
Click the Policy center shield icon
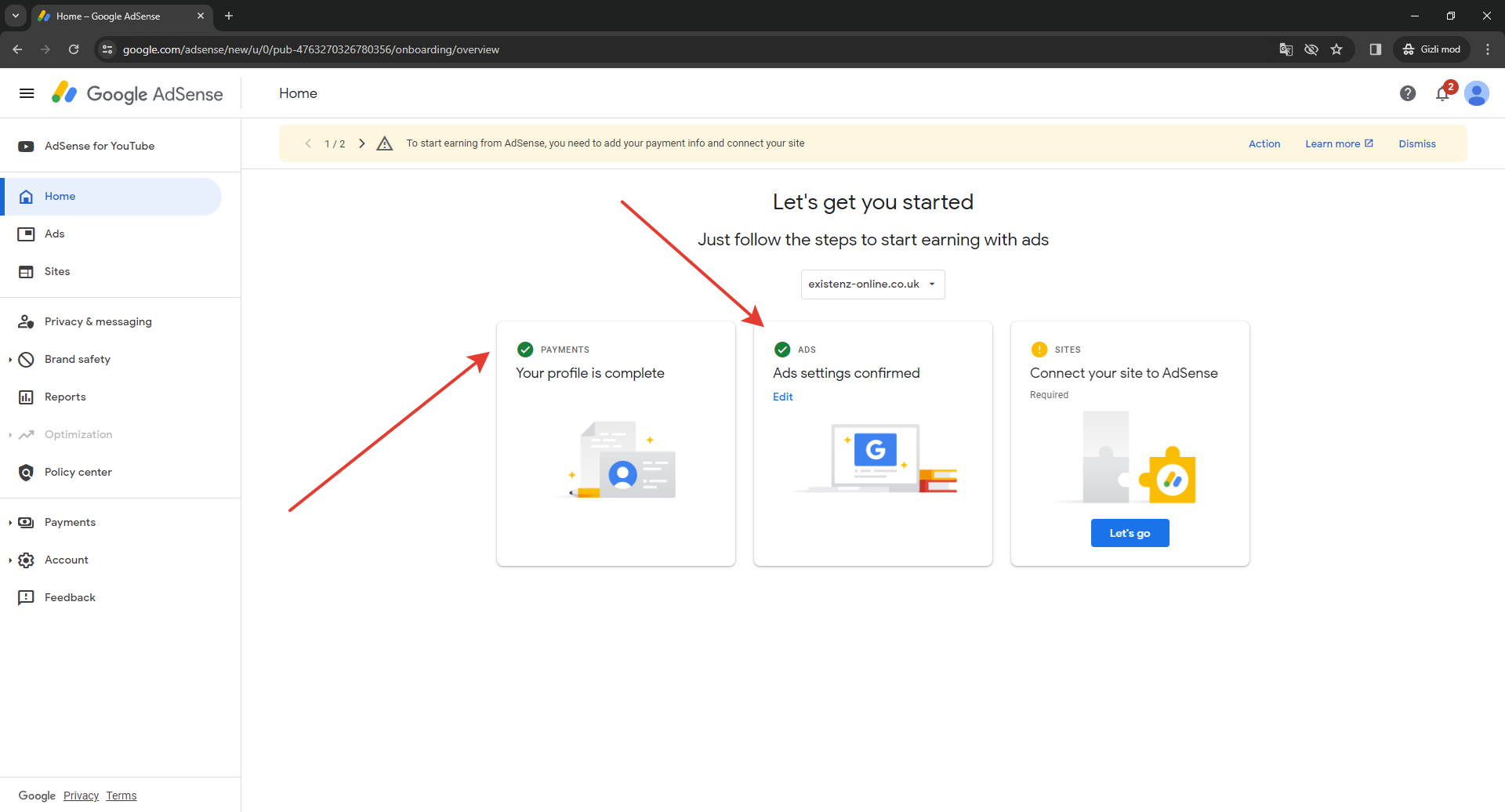[x=26, y=472]
